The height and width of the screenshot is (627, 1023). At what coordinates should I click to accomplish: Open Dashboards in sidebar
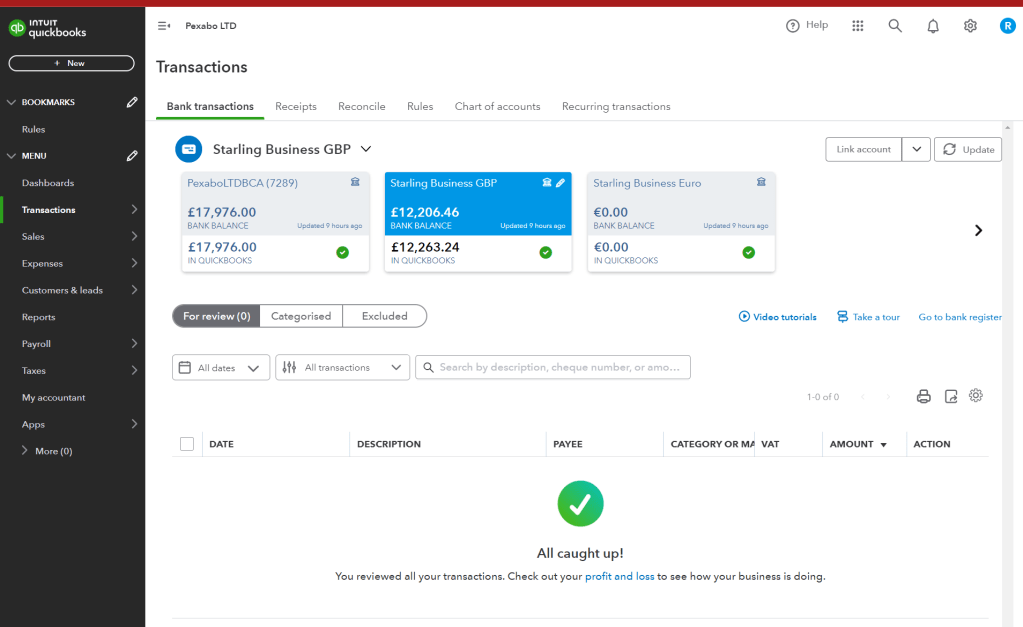(48, 183)
